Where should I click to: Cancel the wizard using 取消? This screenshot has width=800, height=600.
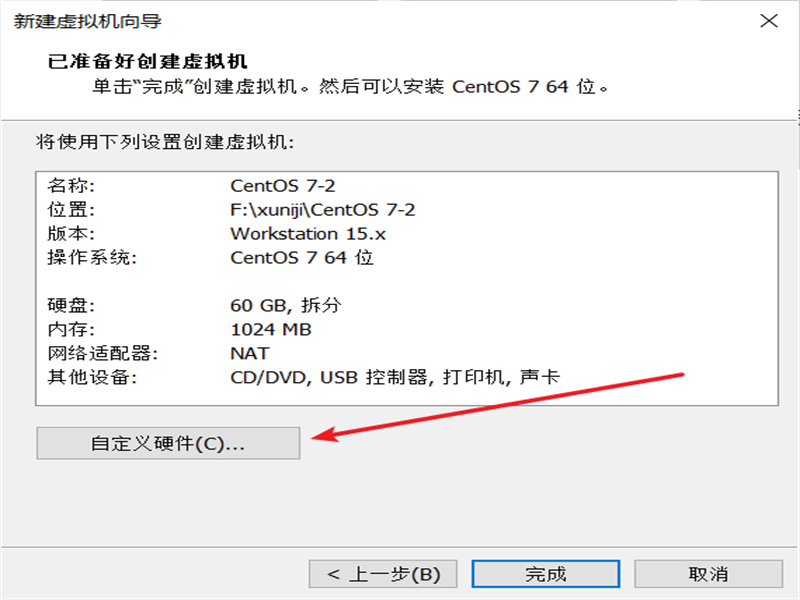[x=708, y=574]
